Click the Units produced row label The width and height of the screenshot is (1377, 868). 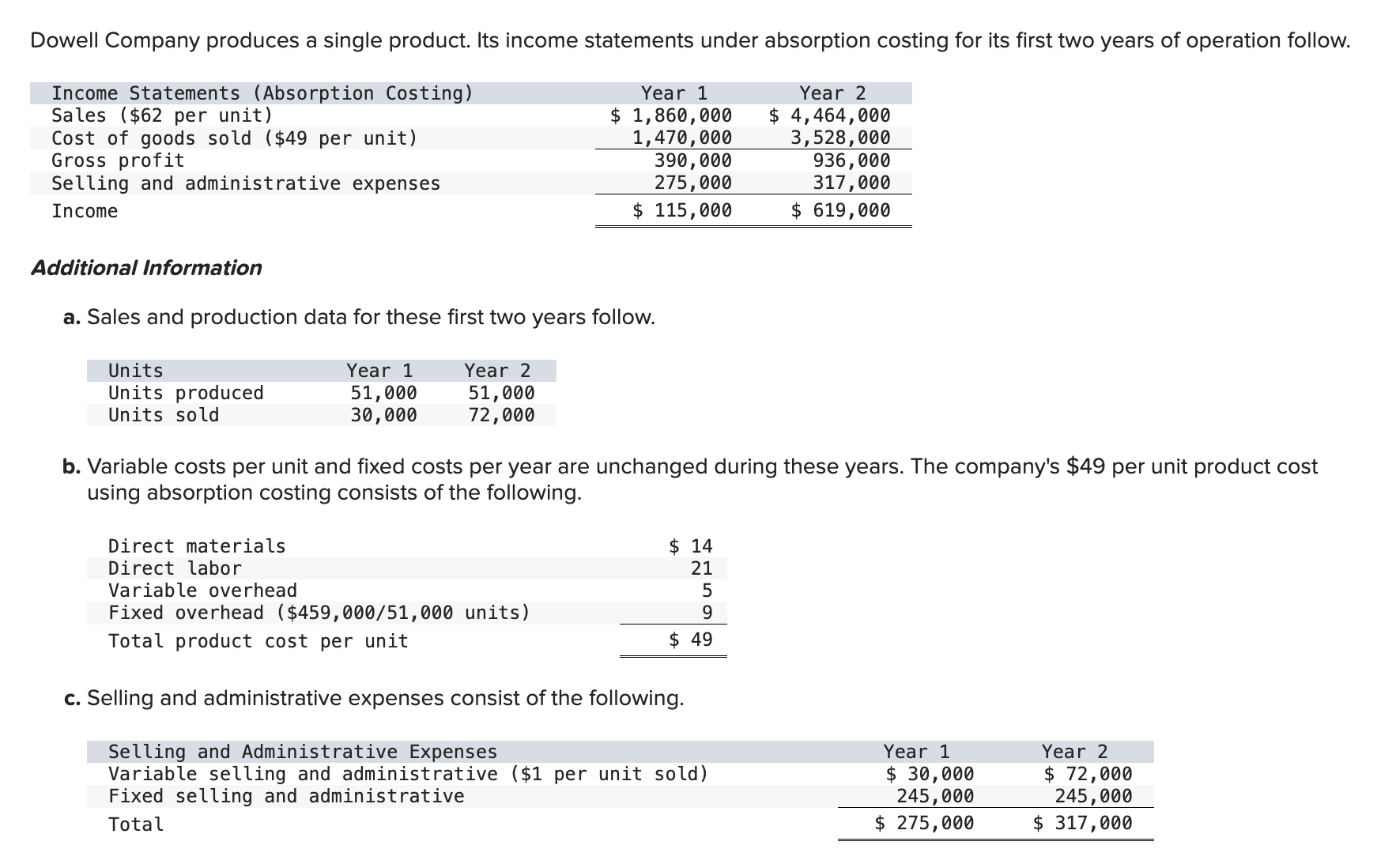point(186,393)
